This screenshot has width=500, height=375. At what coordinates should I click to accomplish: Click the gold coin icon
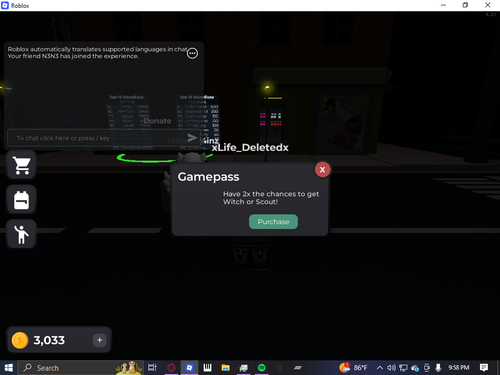click(20, 340)
